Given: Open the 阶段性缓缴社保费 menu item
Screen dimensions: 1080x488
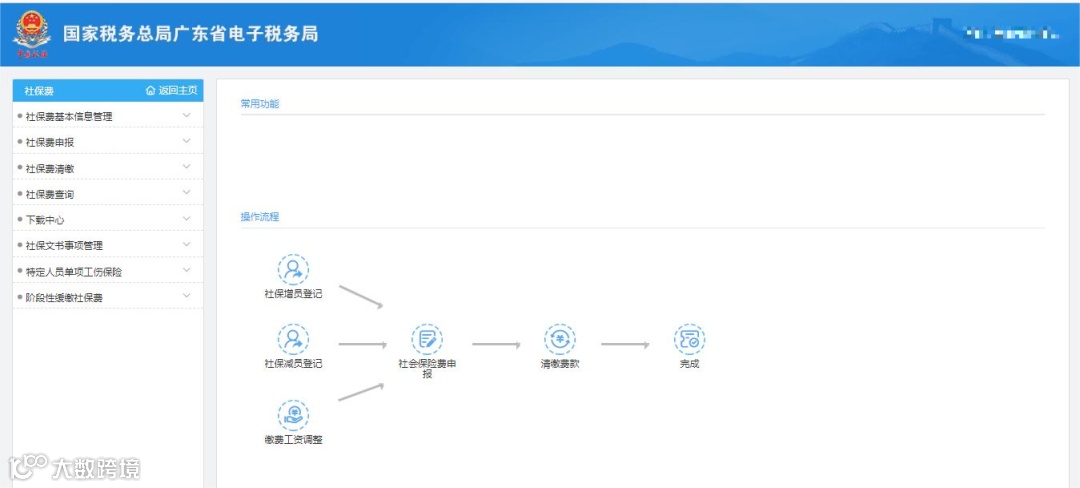Looking at the screenshot, I should tap(108, 297).
